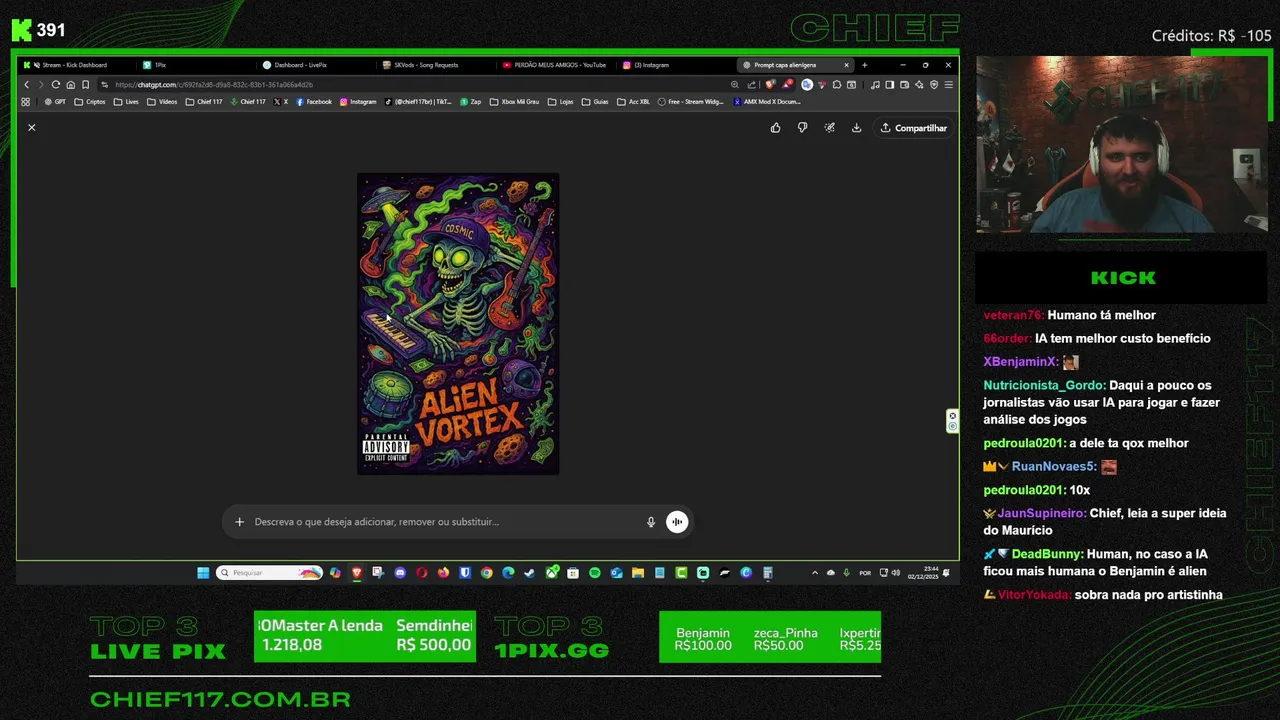Start voice mode with waveform button
The image size is (1280, 720).
point(677,522)
